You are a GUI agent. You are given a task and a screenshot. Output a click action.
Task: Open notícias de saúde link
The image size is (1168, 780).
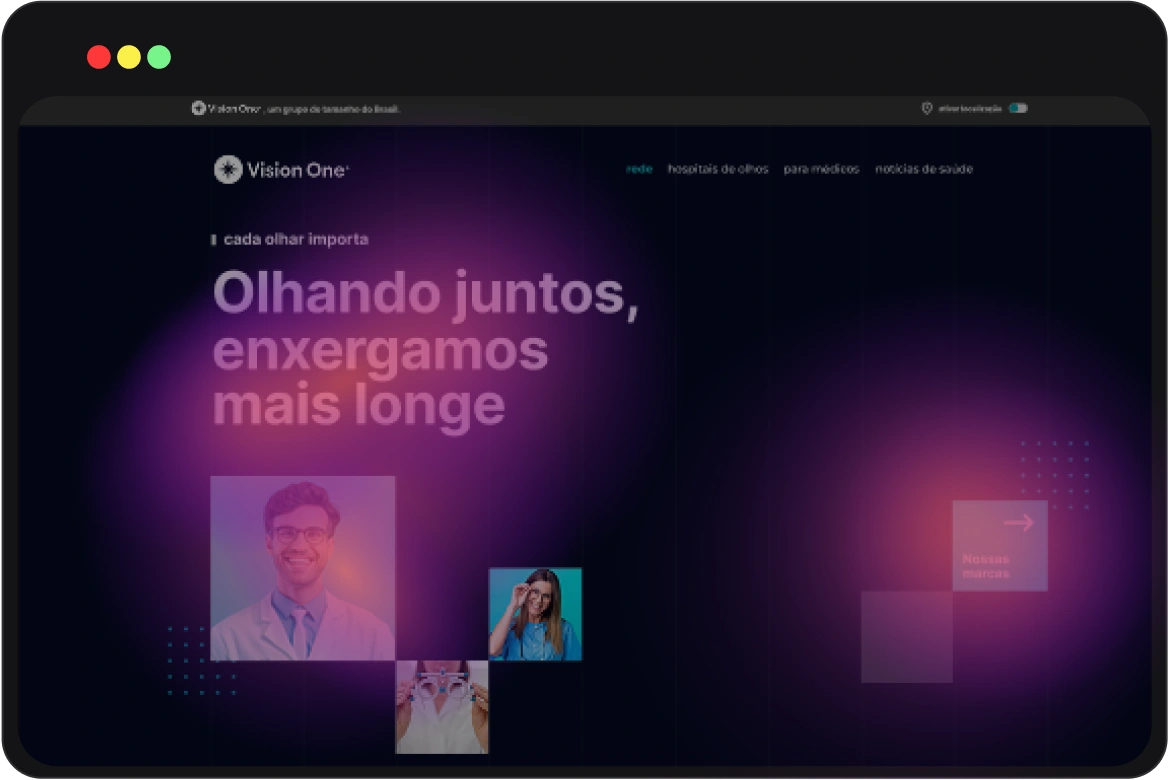tap(924, 169)
